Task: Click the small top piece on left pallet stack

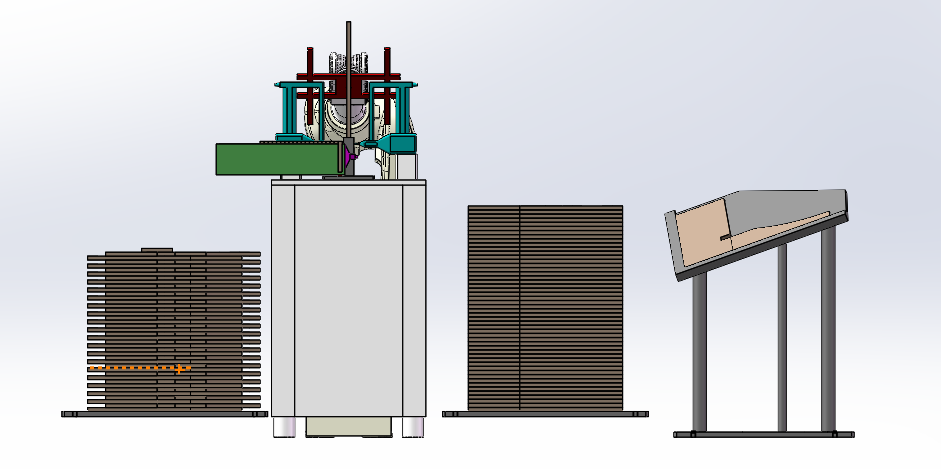Action: [x=157, y=250]
